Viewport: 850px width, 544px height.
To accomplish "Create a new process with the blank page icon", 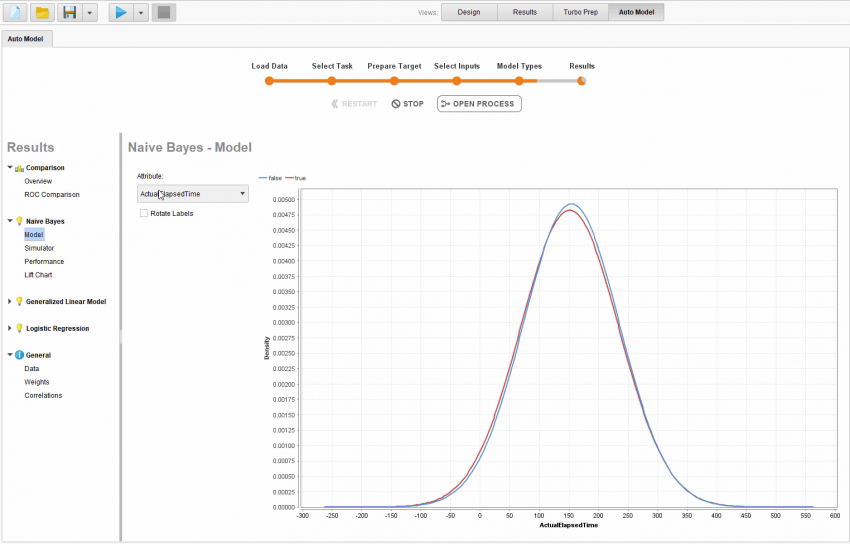I will pyautogui.click(x=15, y=12).
